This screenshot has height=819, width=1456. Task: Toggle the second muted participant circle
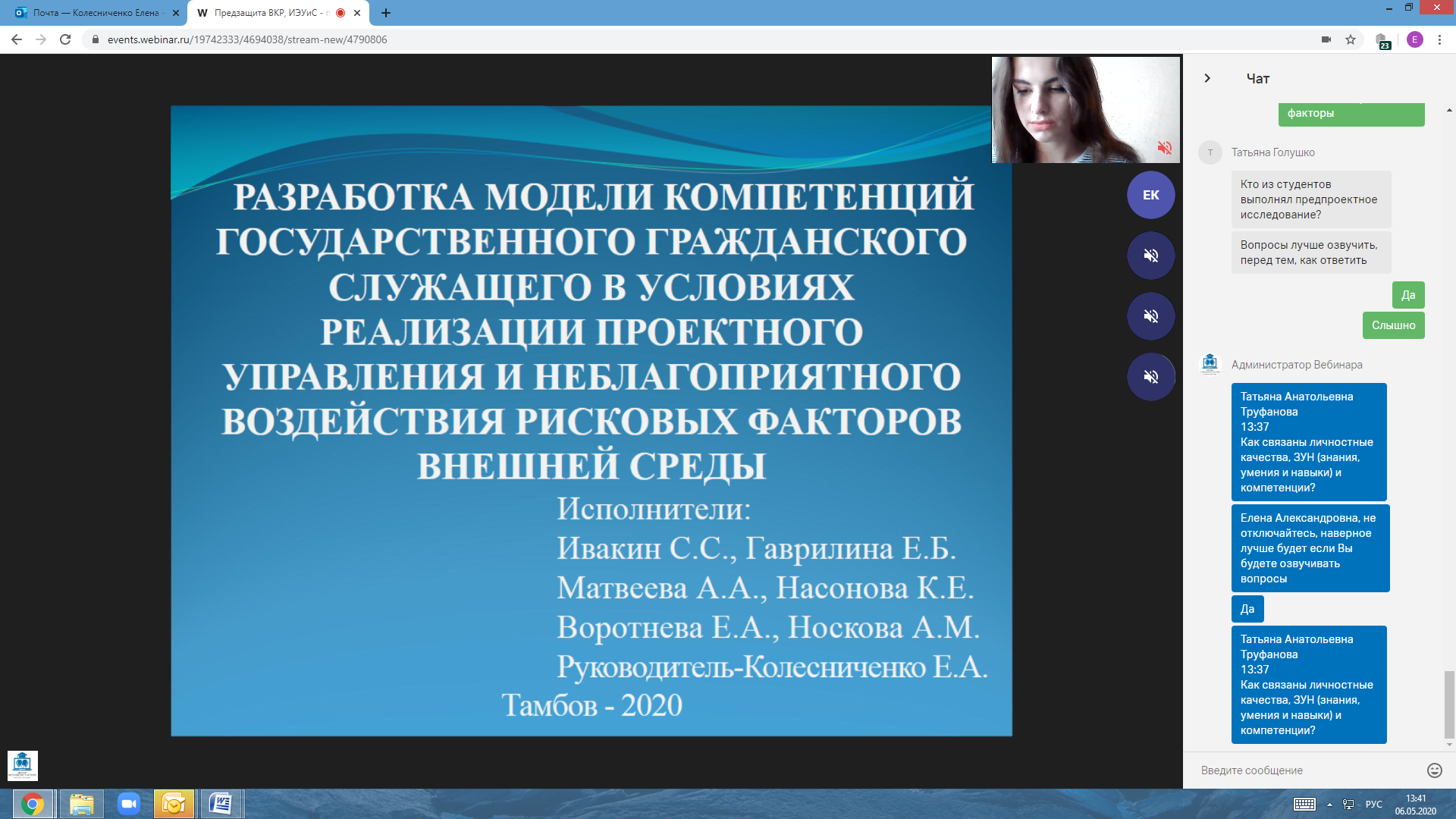click(x=1150, y=316)
